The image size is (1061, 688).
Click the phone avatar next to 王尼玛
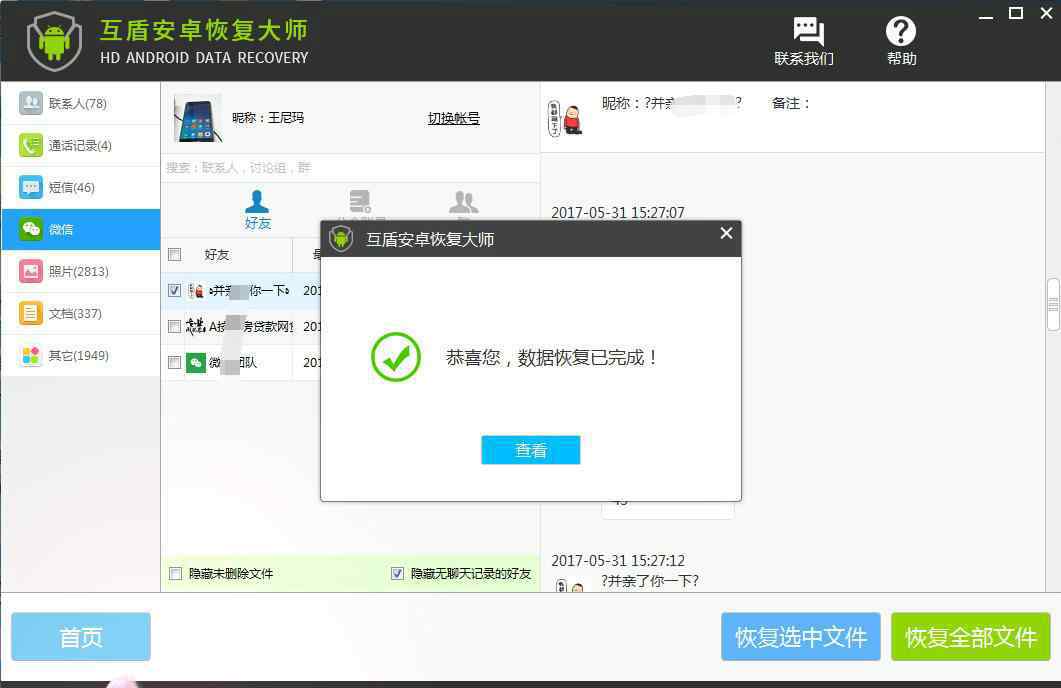(198, 118)
